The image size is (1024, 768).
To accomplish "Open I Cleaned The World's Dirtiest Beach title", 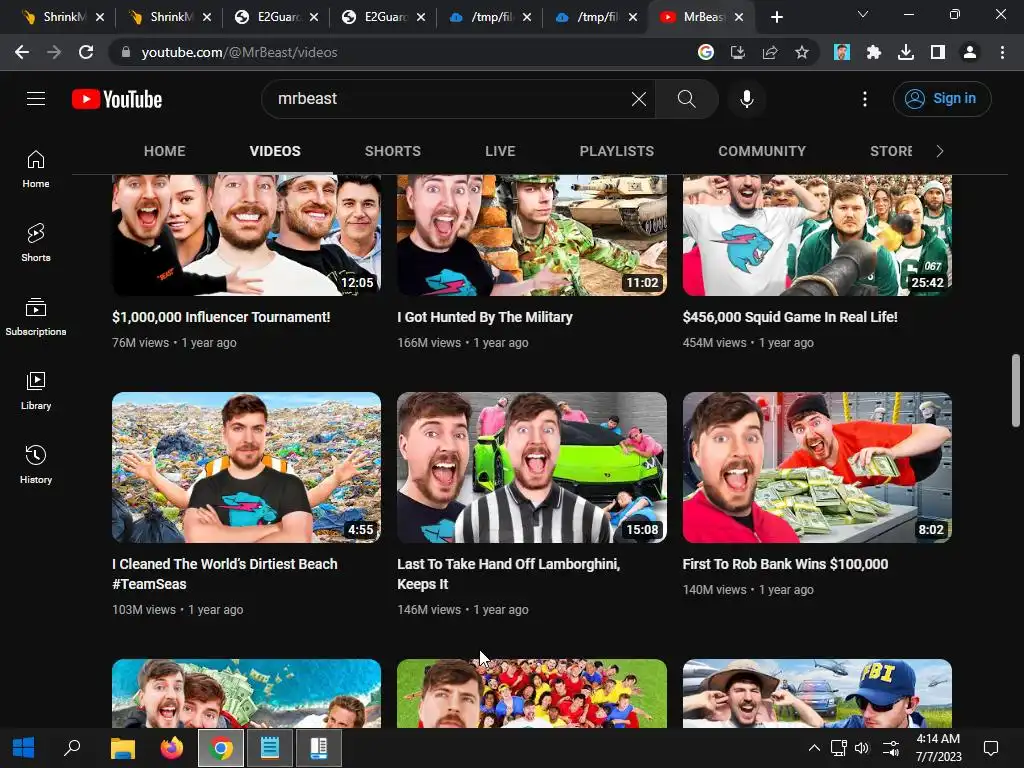I will point(225,573).
